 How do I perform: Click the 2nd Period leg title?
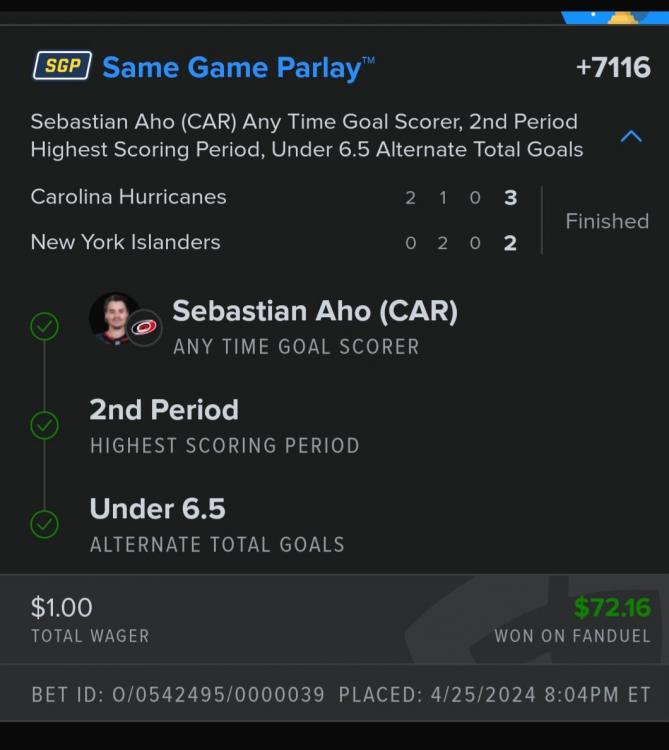click(x=164, y=410)
